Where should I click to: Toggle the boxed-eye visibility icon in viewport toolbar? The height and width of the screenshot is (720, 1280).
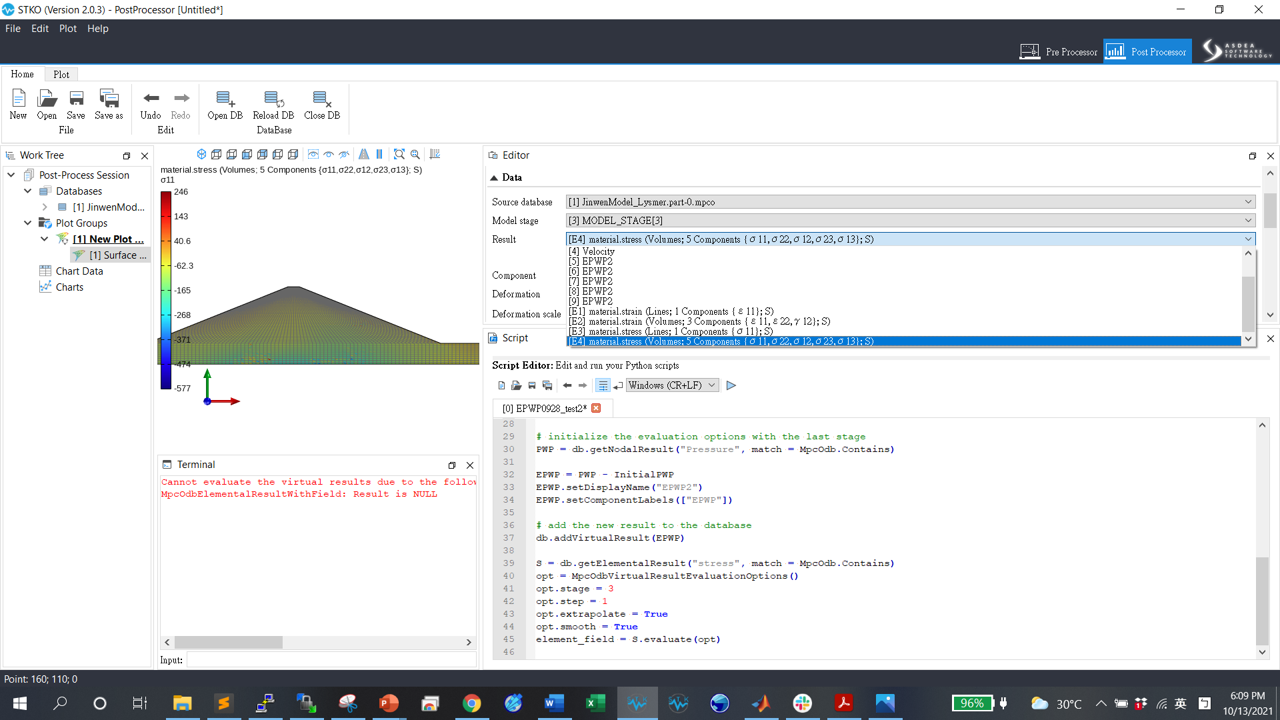[x=313, y=154]
